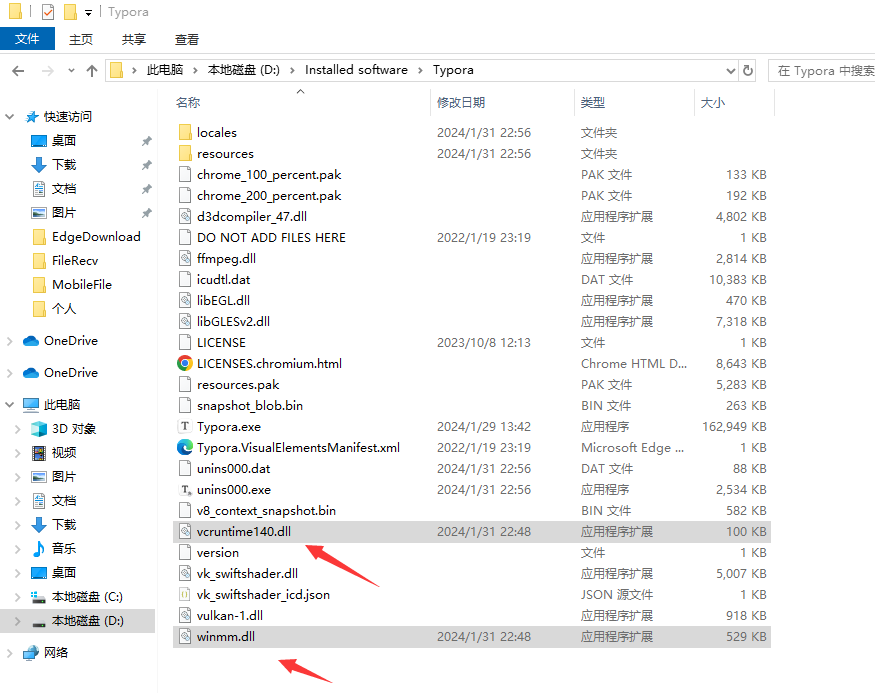Click the Quick access star icon
The width and height of the screenshot is (875, 693).
tap(32, 117)
